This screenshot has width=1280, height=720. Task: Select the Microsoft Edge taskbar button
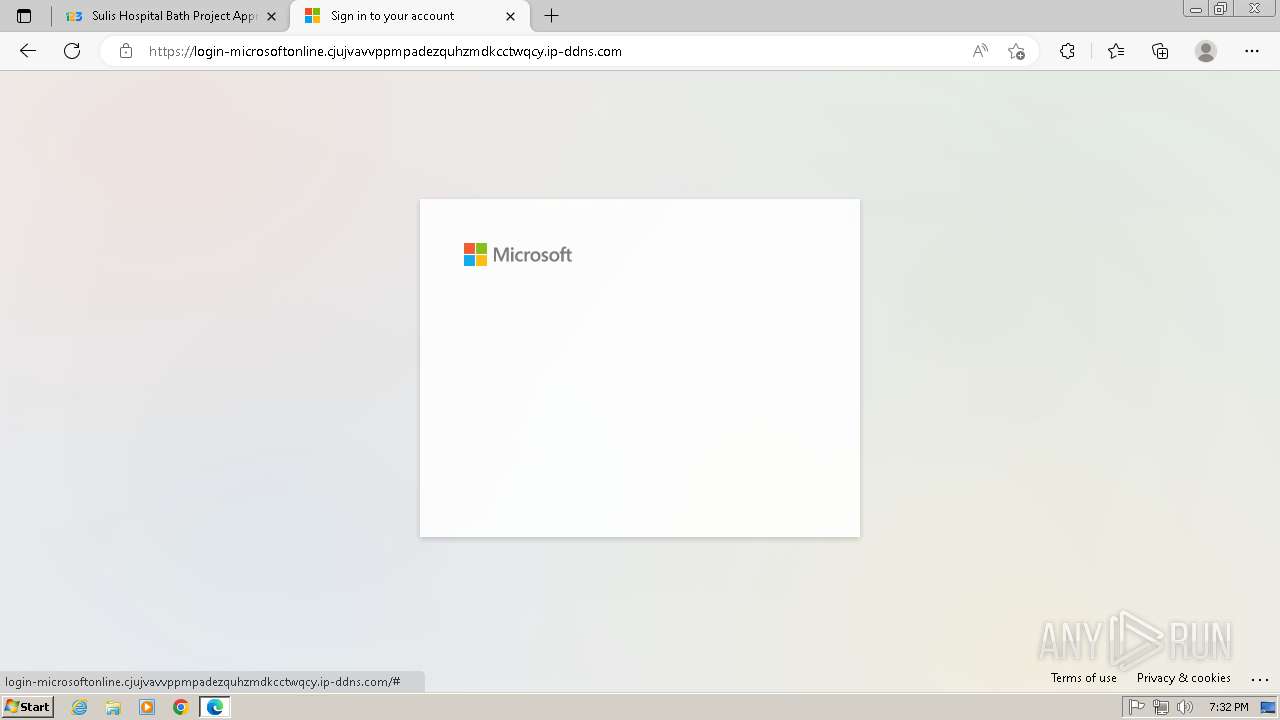(215, 707)
